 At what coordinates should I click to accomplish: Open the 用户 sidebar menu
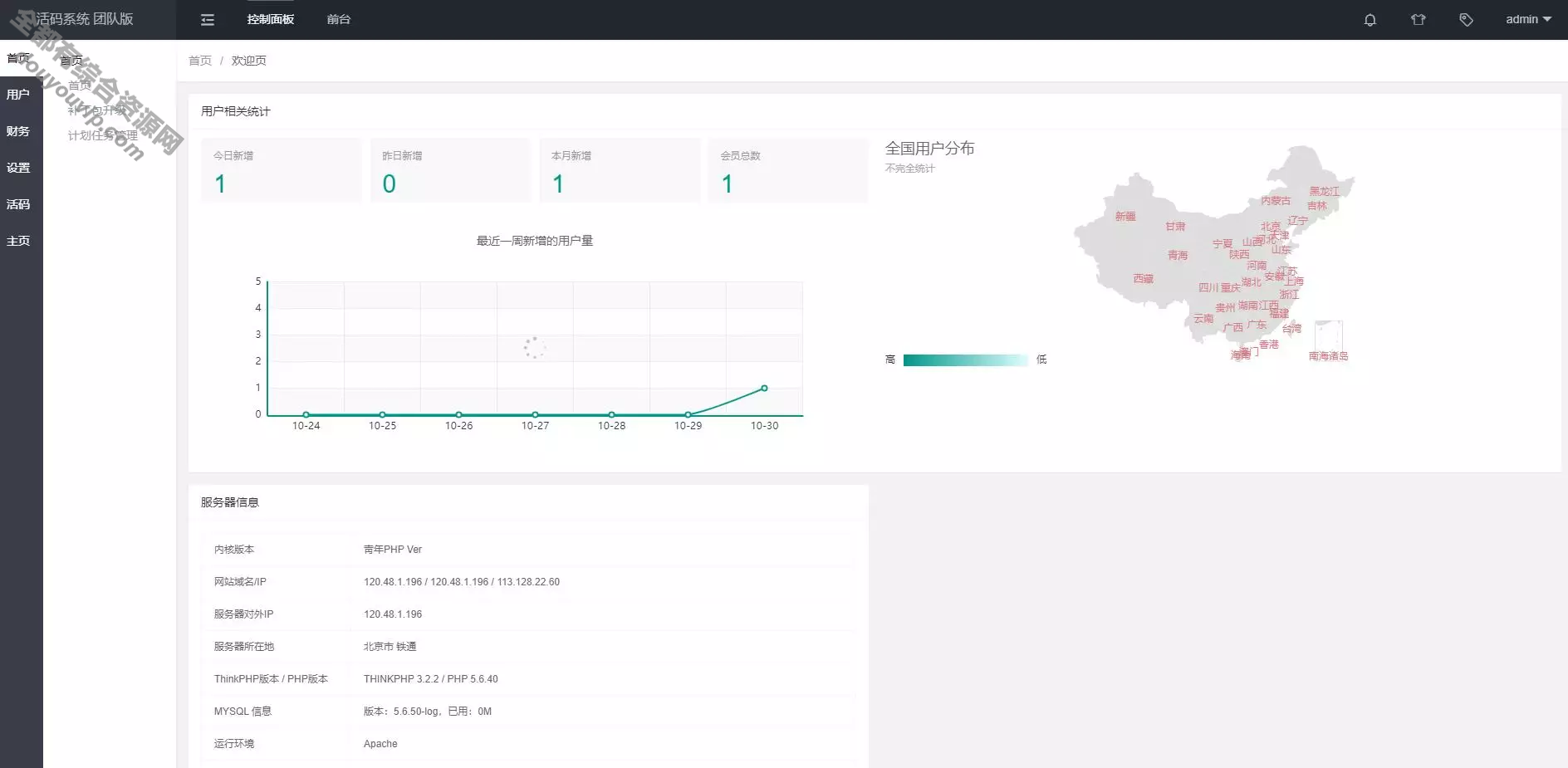(x=18, y=95)
